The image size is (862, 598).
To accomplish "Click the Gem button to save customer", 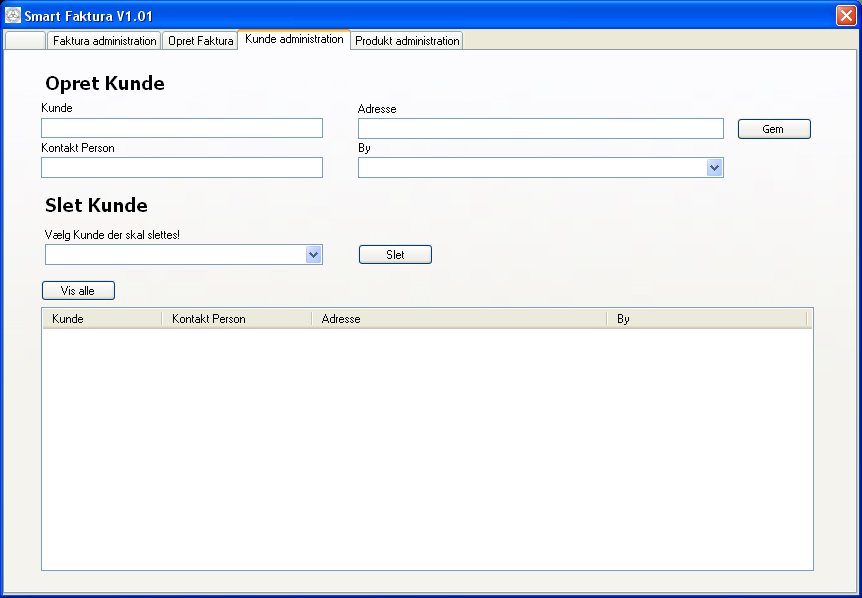I will point(774,129).
